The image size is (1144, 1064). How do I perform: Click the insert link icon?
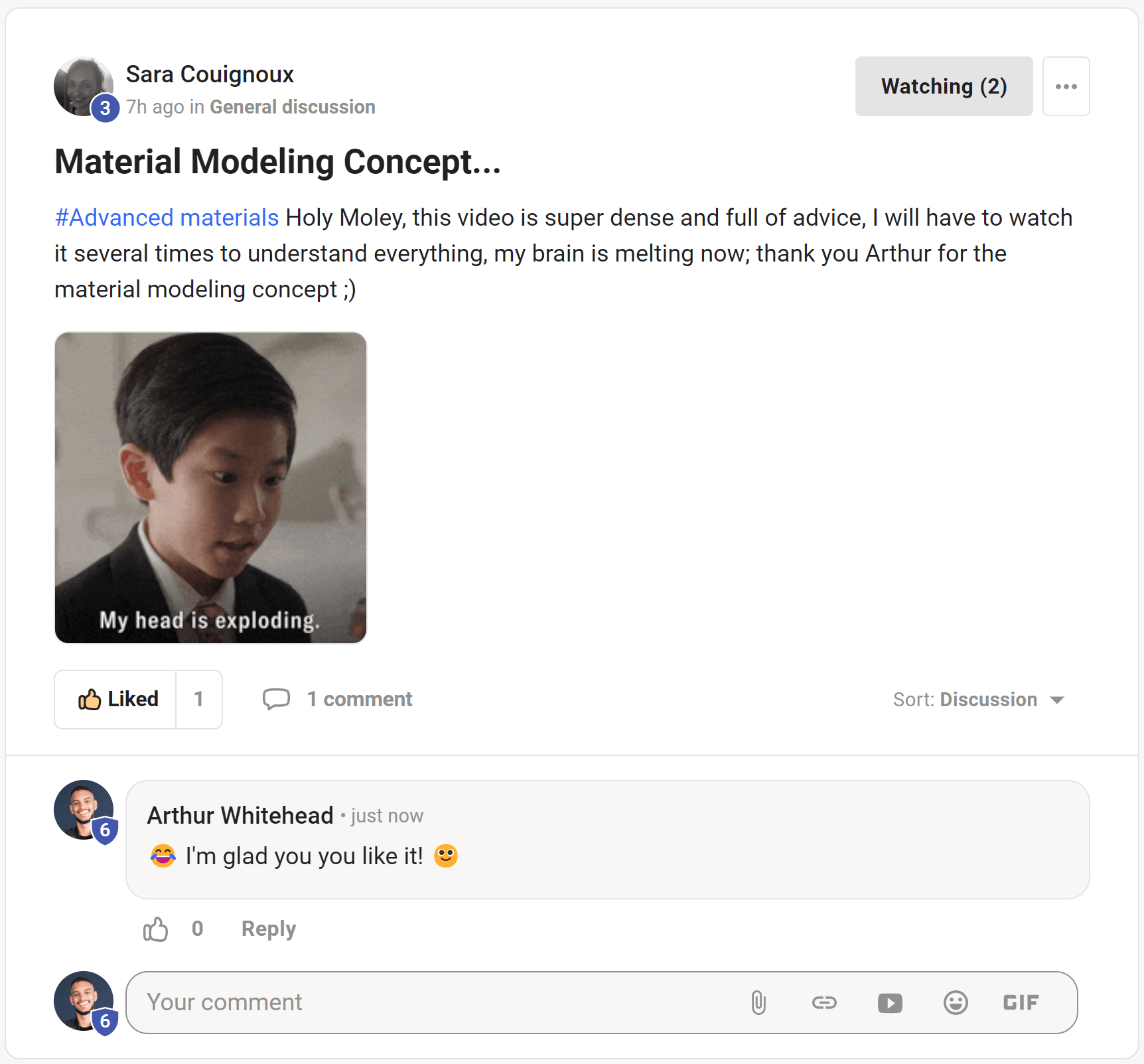824,1002
